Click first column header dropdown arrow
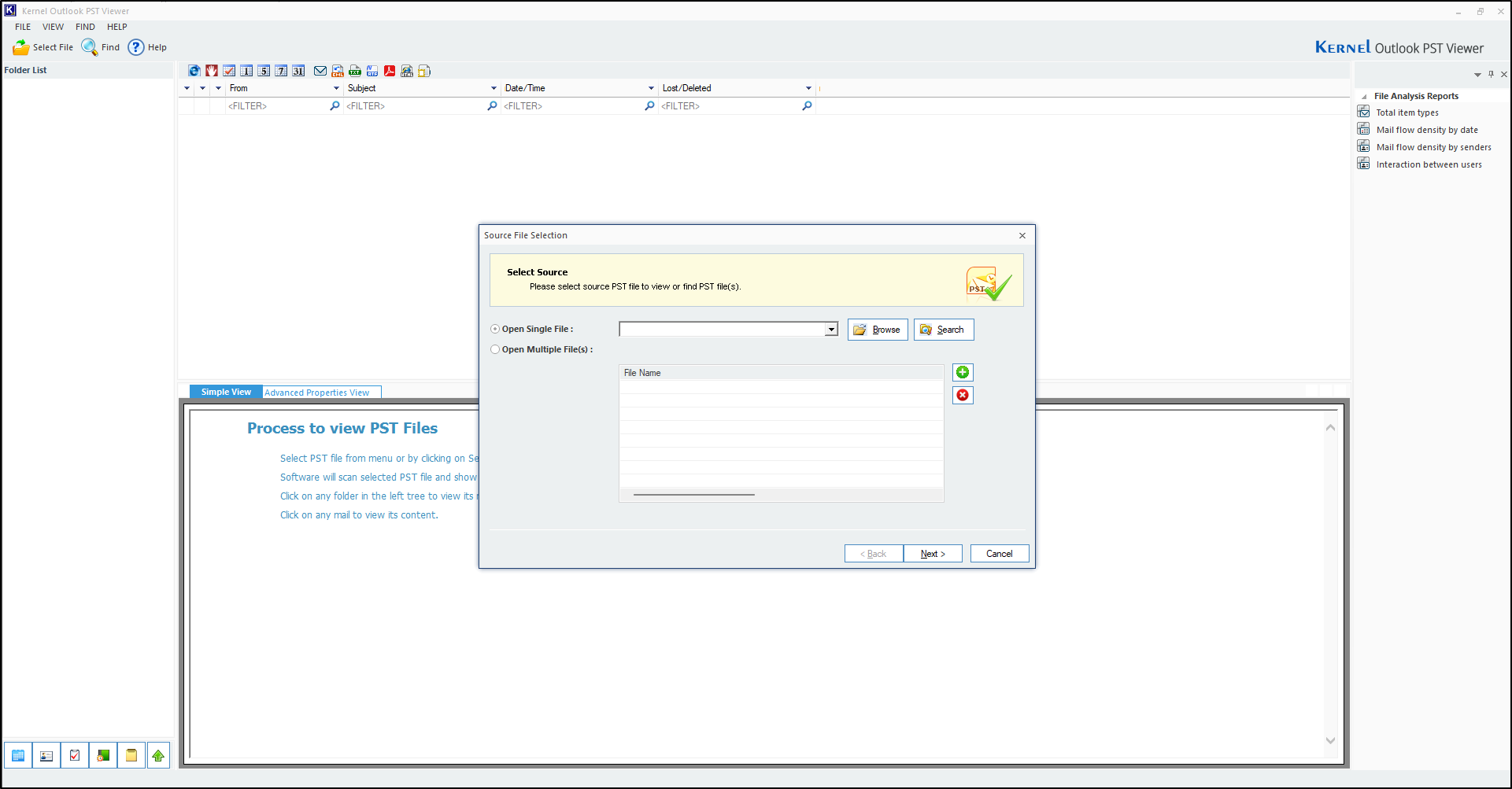 (187, 88)
